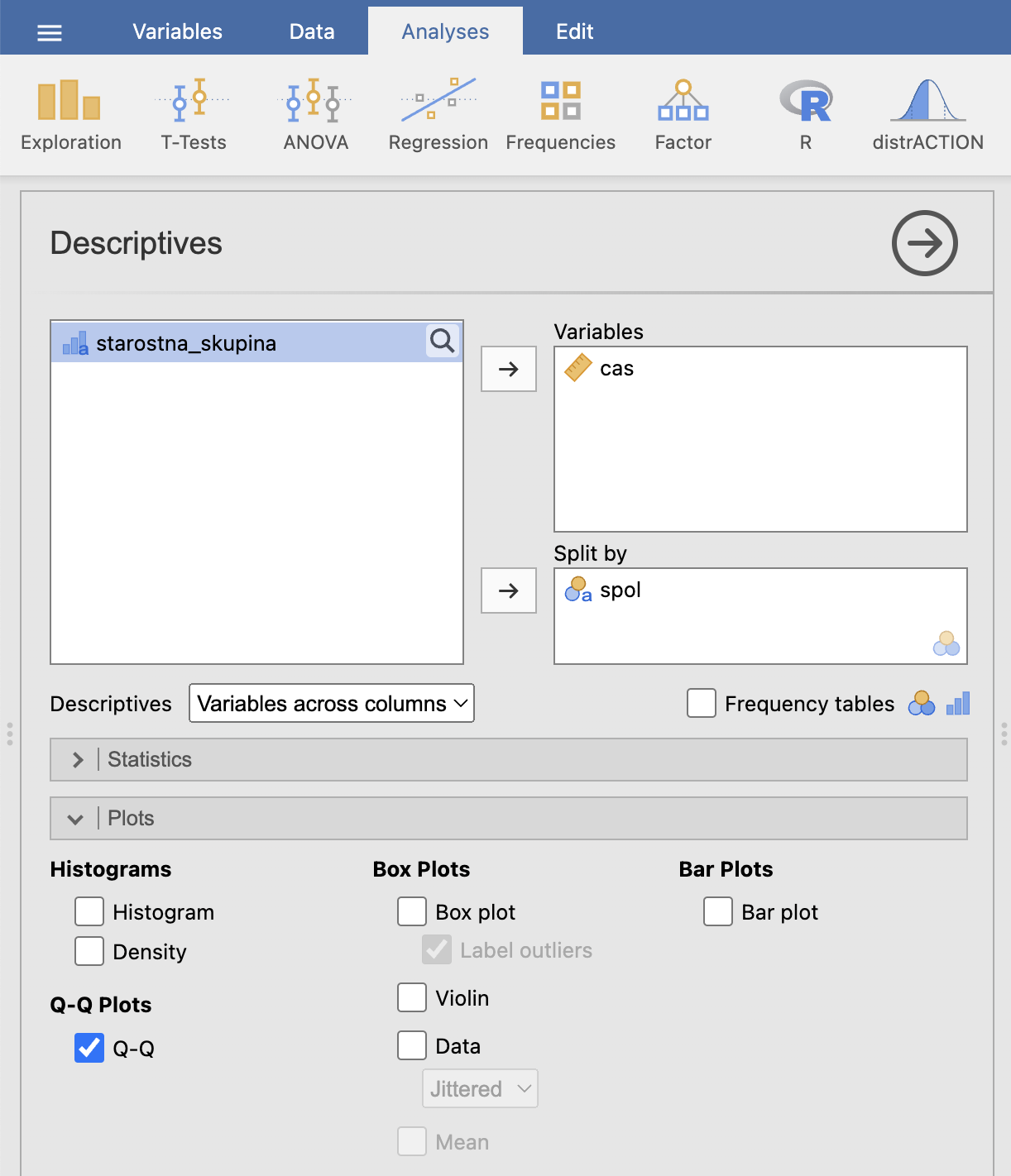This screenshot has width=1011, height=1176.
Task: Open the Factor analyses menu
Action: (683, 115)
